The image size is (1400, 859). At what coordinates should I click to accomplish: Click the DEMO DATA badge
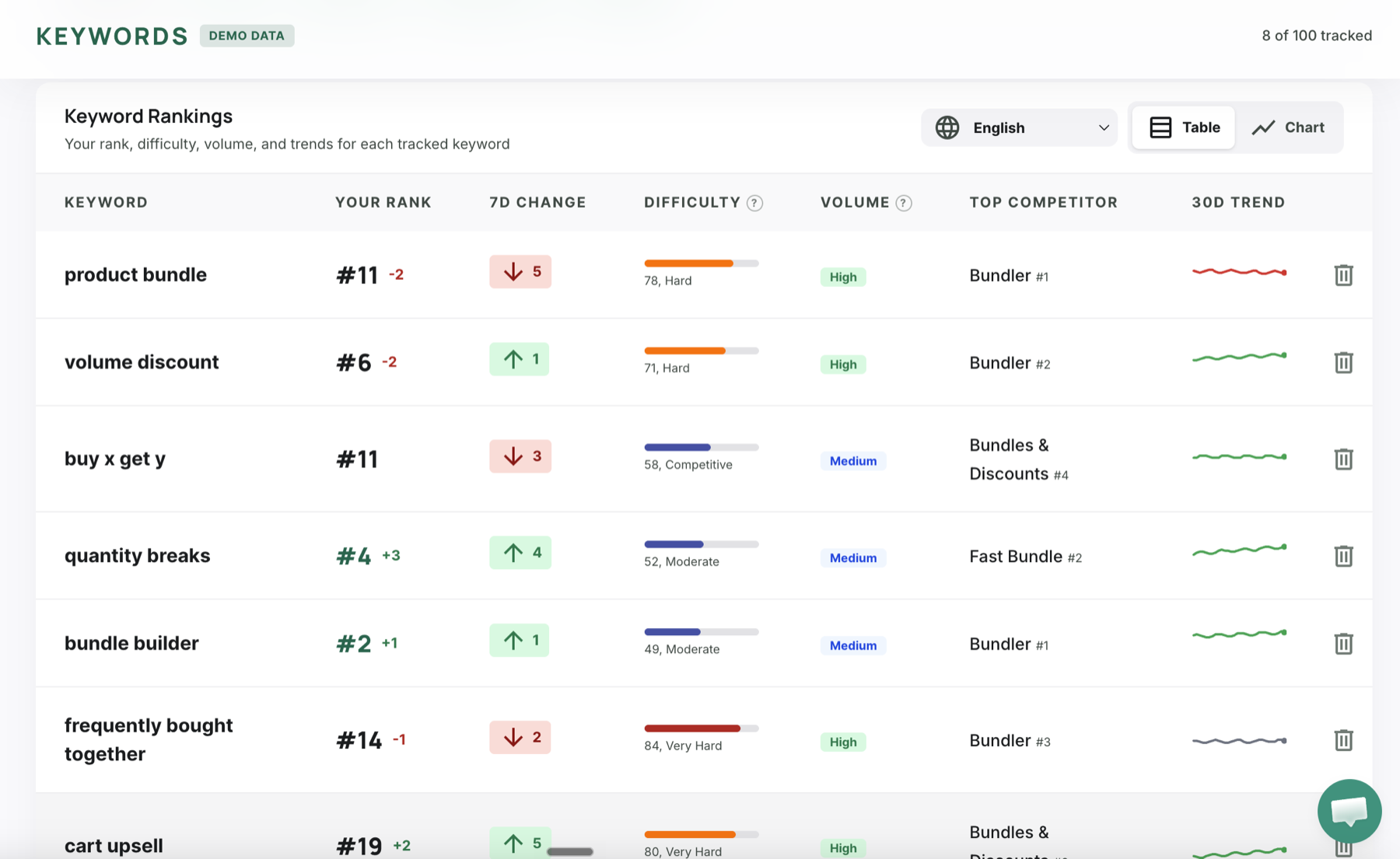(x=247, y=36)
